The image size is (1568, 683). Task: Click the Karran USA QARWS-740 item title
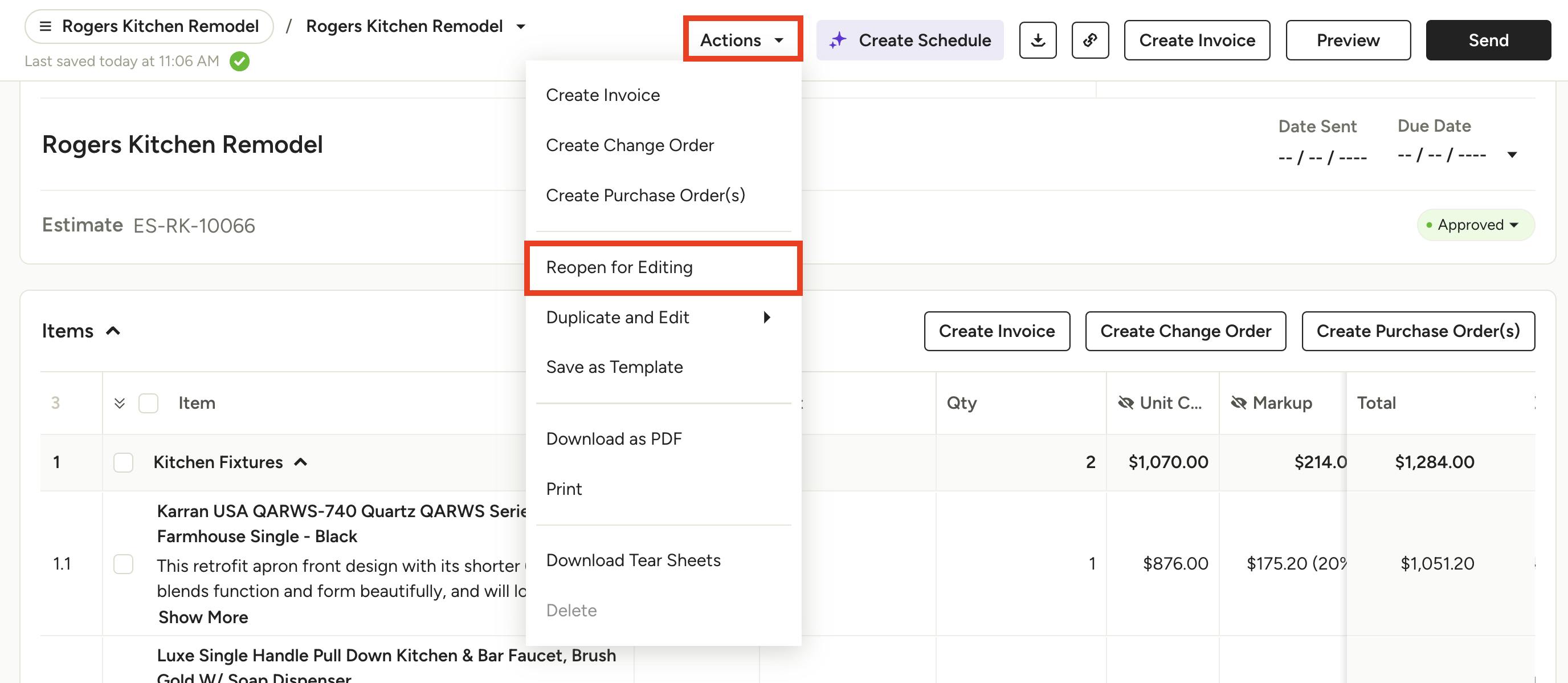(x=341, y=523)
